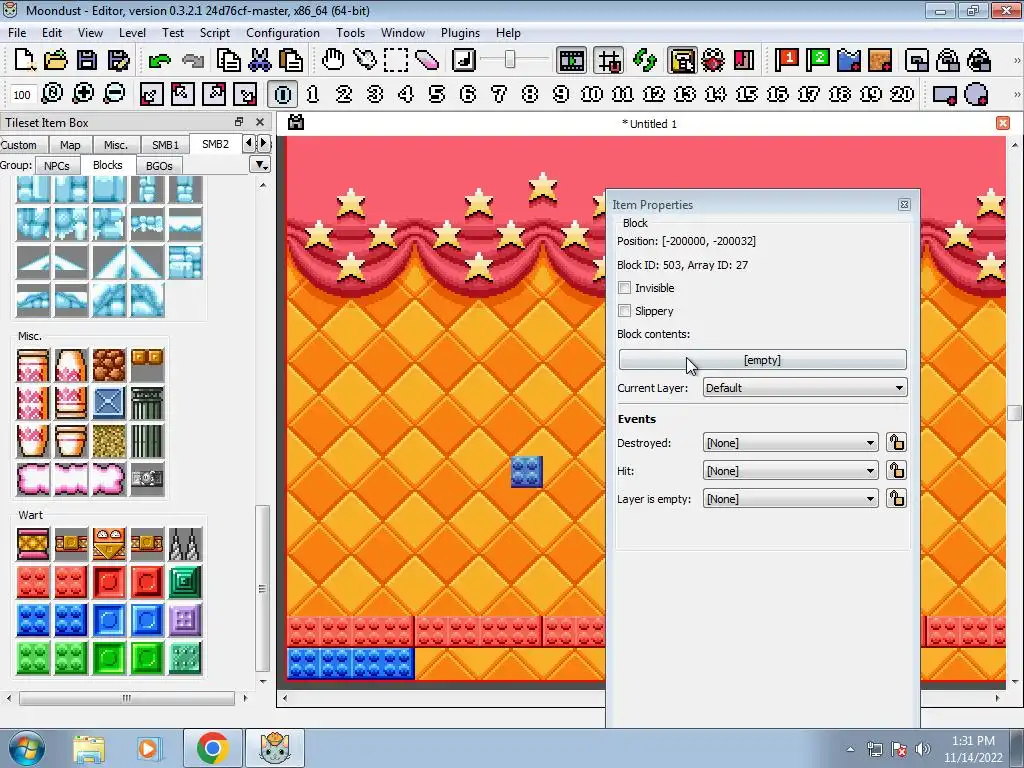The height and width of the screenshot is (768, 1024).
Task: Open the Level menu
Action: [132, 33]
